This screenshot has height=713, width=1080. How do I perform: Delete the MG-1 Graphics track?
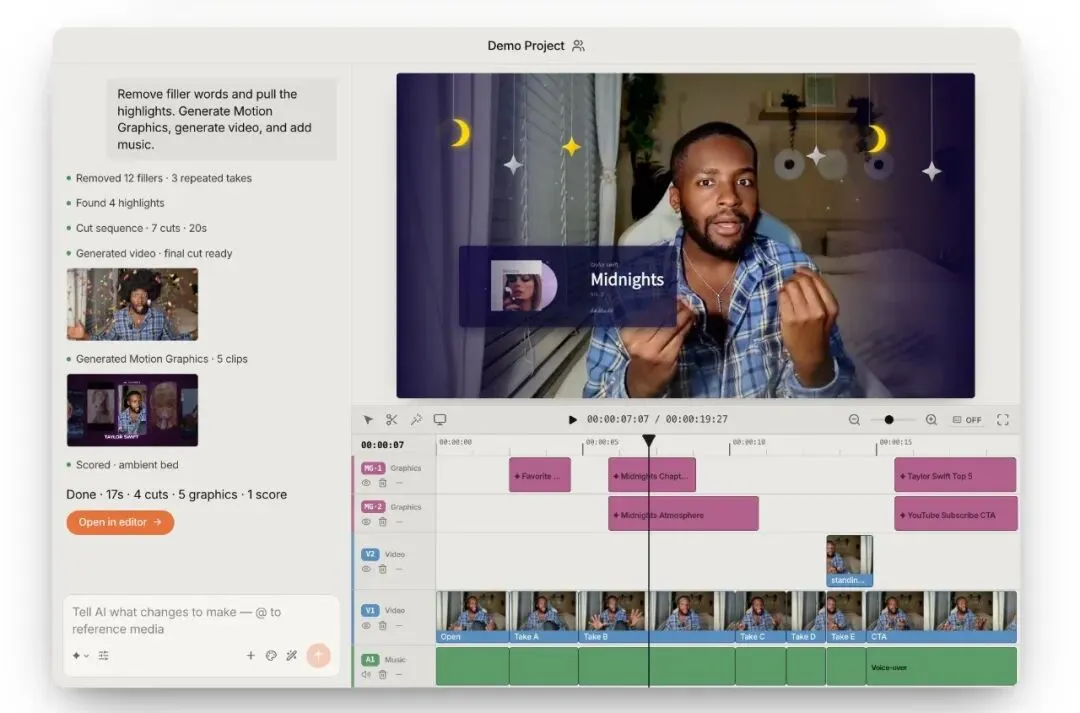[382, 483]
